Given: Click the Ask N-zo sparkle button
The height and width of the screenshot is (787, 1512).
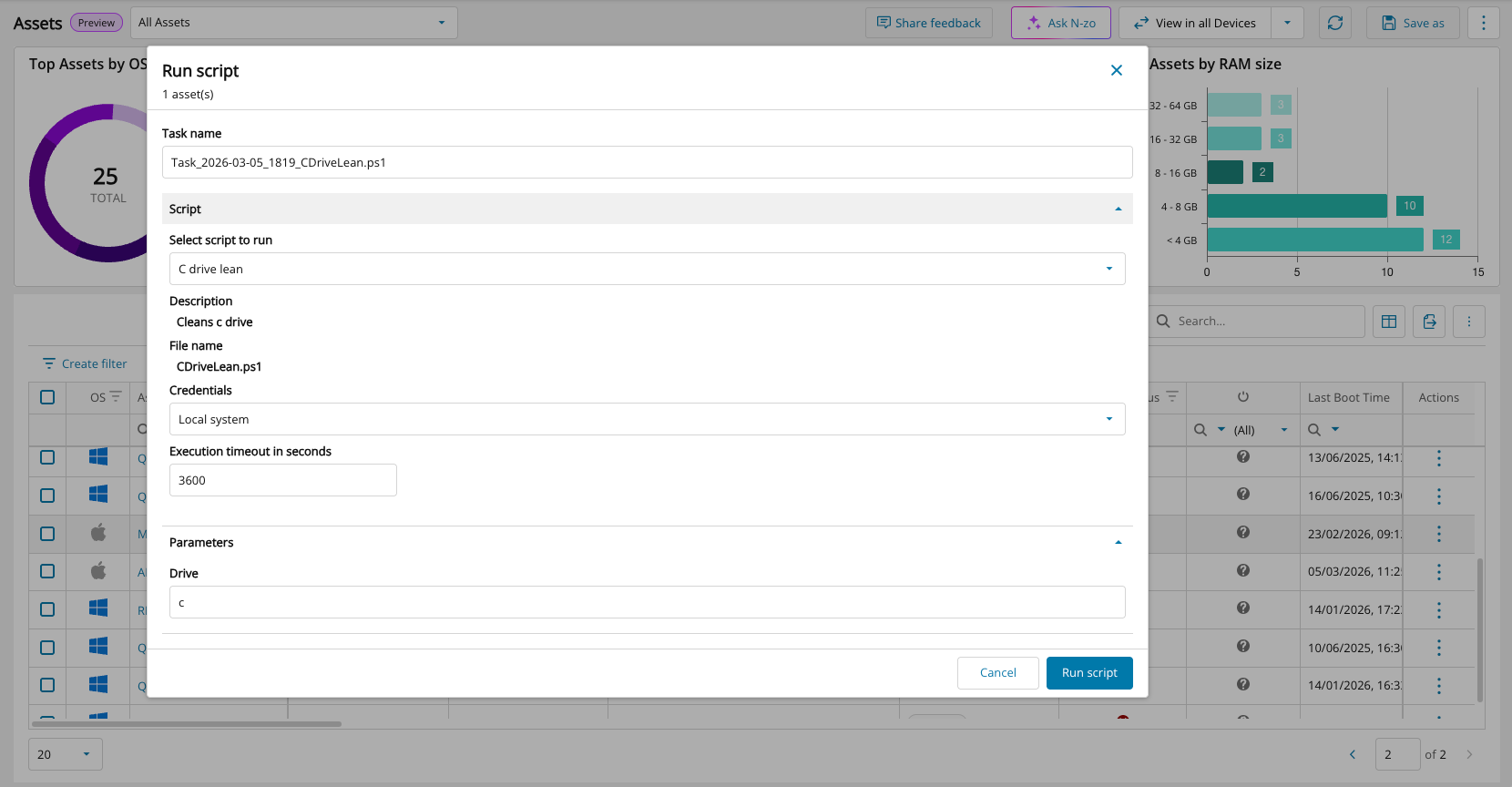Looking at the screenshot, I should tap(1060, 23).
